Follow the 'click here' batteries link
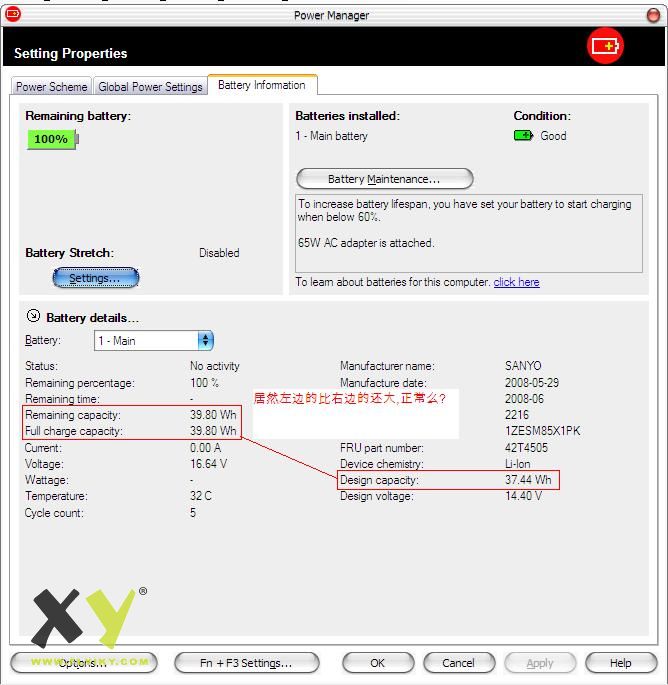 click(x=516, y=282)
